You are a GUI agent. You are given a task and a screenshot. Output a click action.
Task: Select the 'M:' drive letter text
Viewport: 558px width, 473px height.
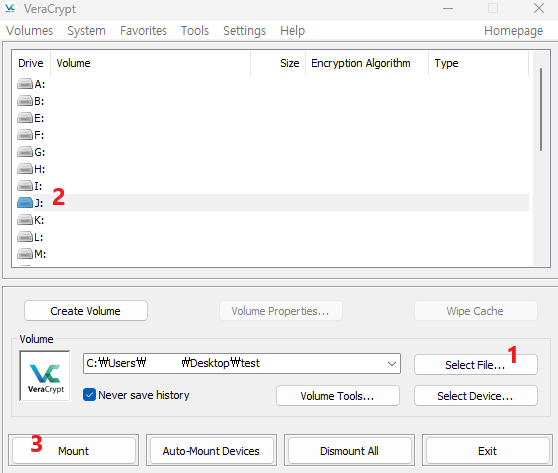(x=40, y=254)
